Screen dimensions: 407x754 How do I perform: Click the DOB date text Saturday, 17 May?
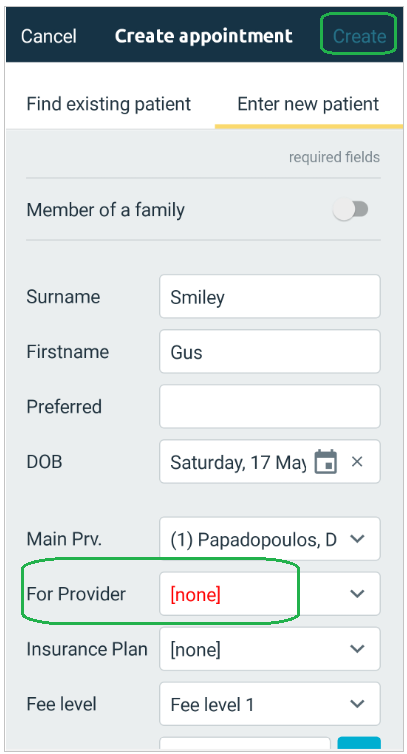click(238, 462)
